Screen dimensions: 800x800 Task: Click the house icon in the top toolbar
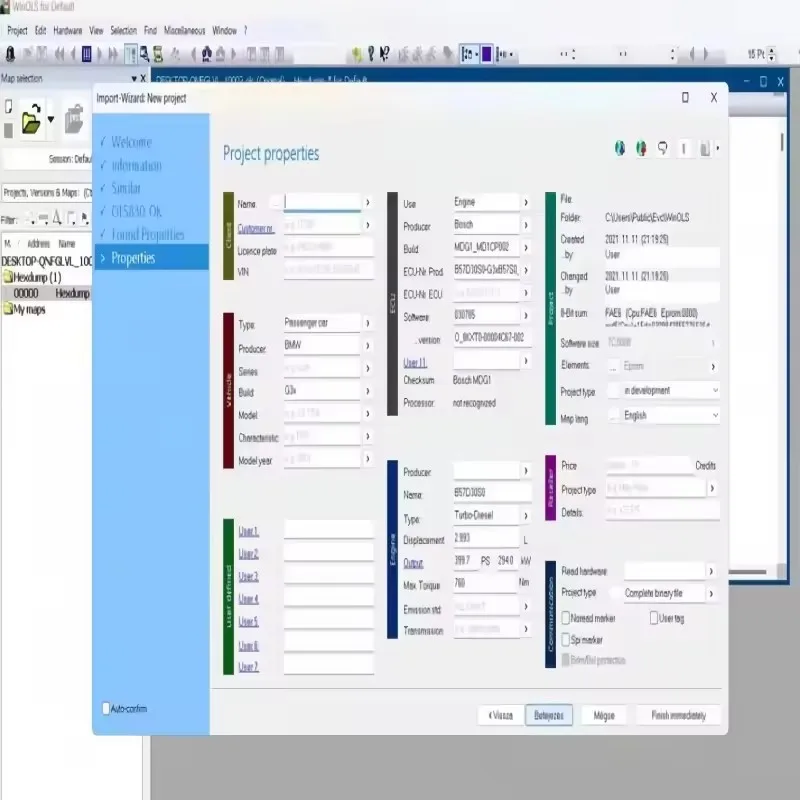pos(207,54)
